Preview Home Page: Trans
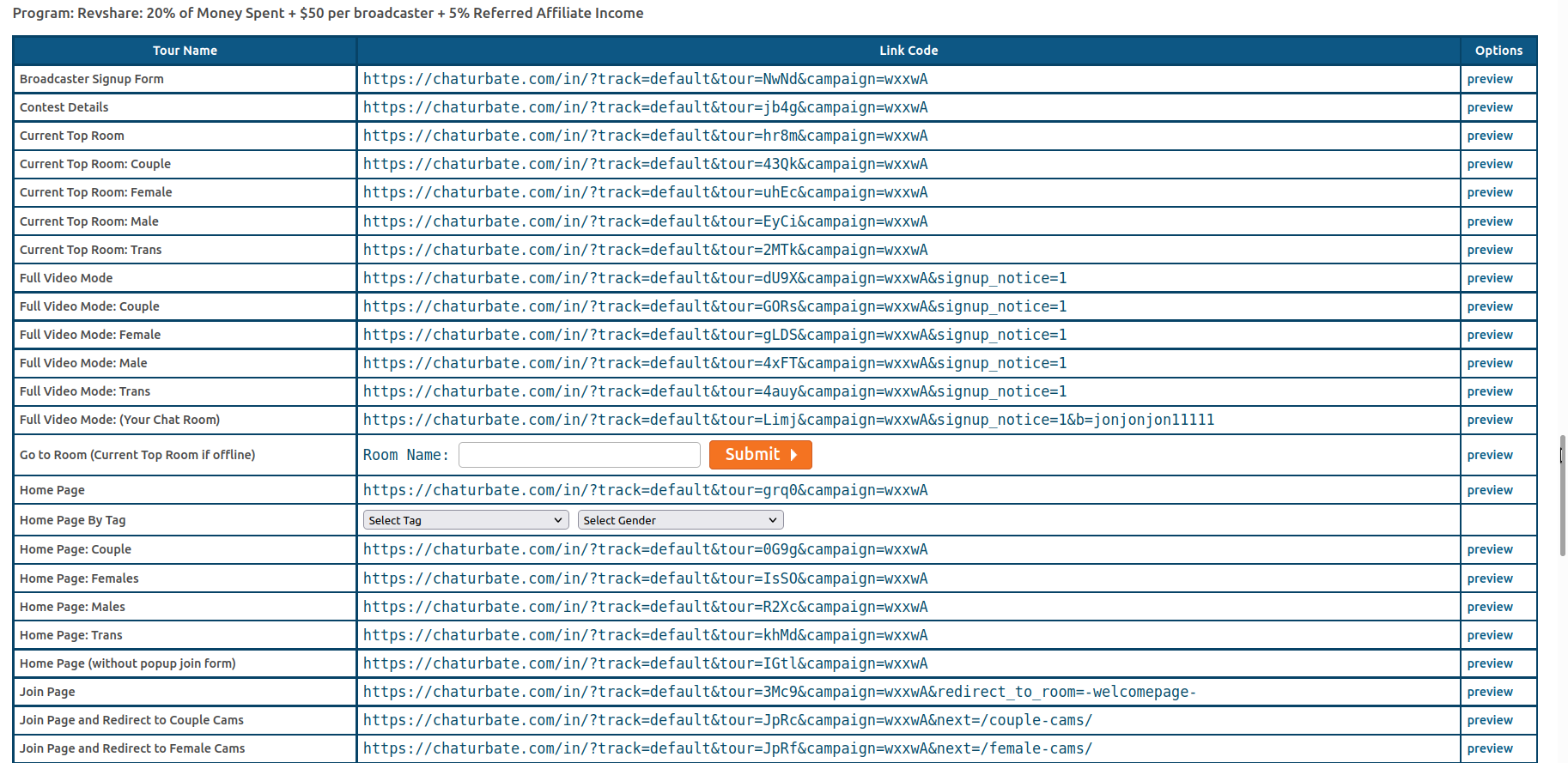Viewport: 1568px width, 763px height. coord(1489,635)
